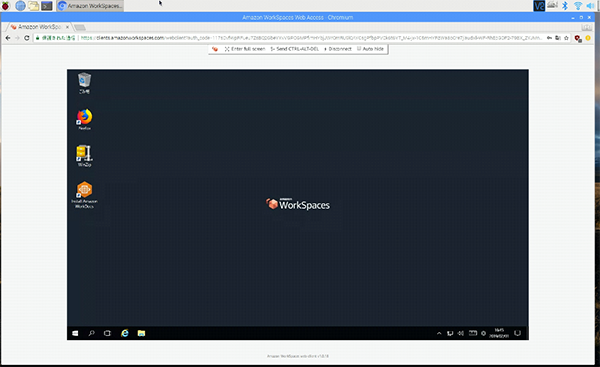Select Amazon WorkSpaces taskbar window button
The image size is (600, 367).
pyautogui.click(x=90, y=6)
